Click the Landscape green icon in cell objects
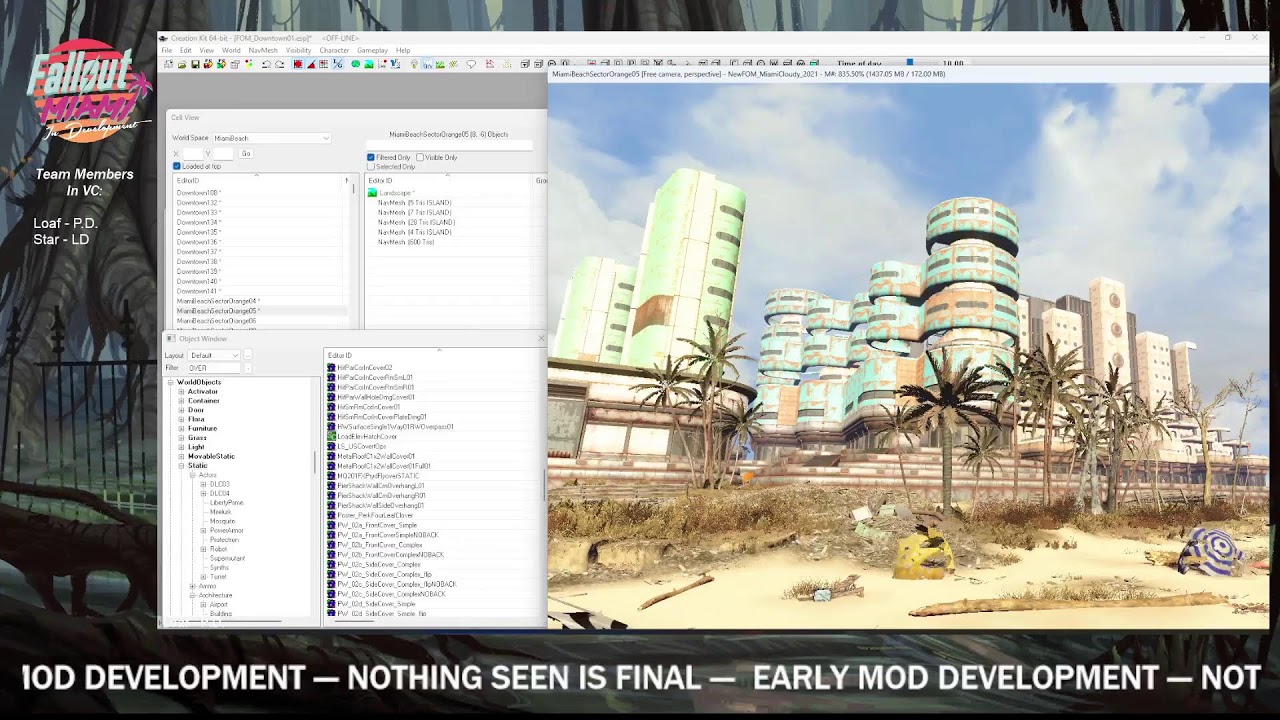The image size is (1280, 720). click(372, 193)
